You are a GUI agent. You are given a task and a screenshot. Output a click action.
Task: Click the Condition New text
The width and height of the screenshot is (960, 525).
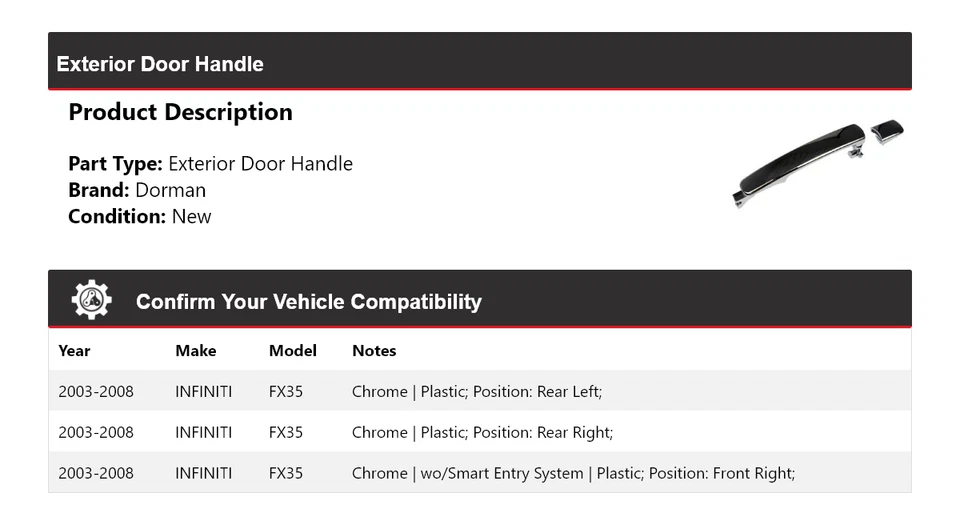pyautogui.click(x=140, y=217)
